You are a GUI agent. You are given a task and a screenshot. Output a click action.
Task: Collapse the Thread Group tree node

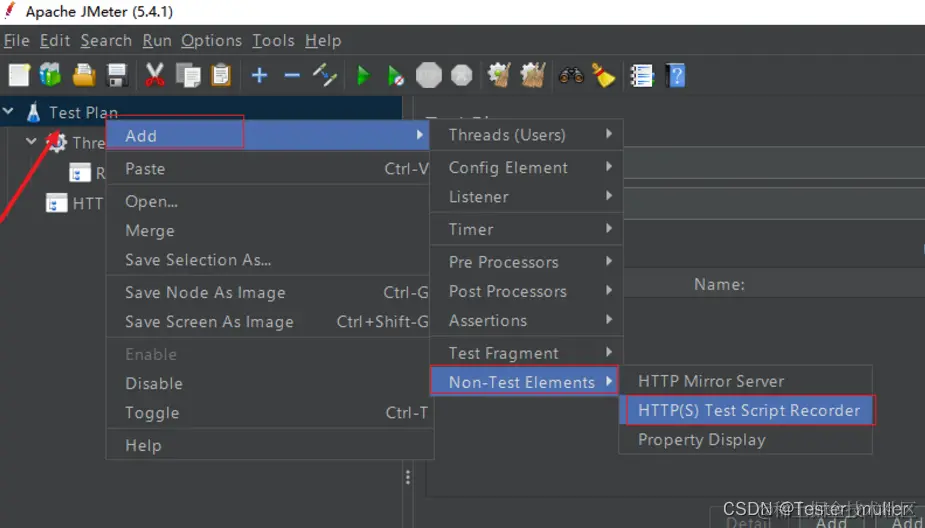point(31,141)
